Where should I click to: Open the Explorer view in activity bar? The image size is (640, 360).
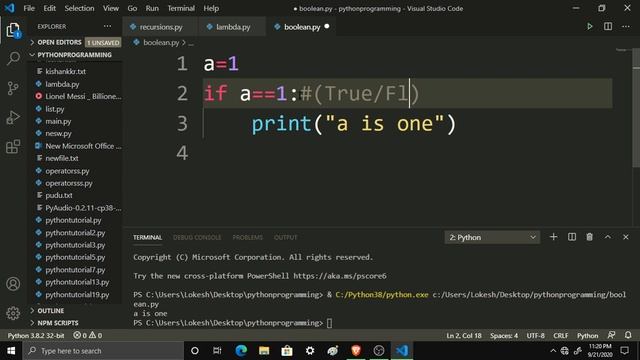coord(13,30)
